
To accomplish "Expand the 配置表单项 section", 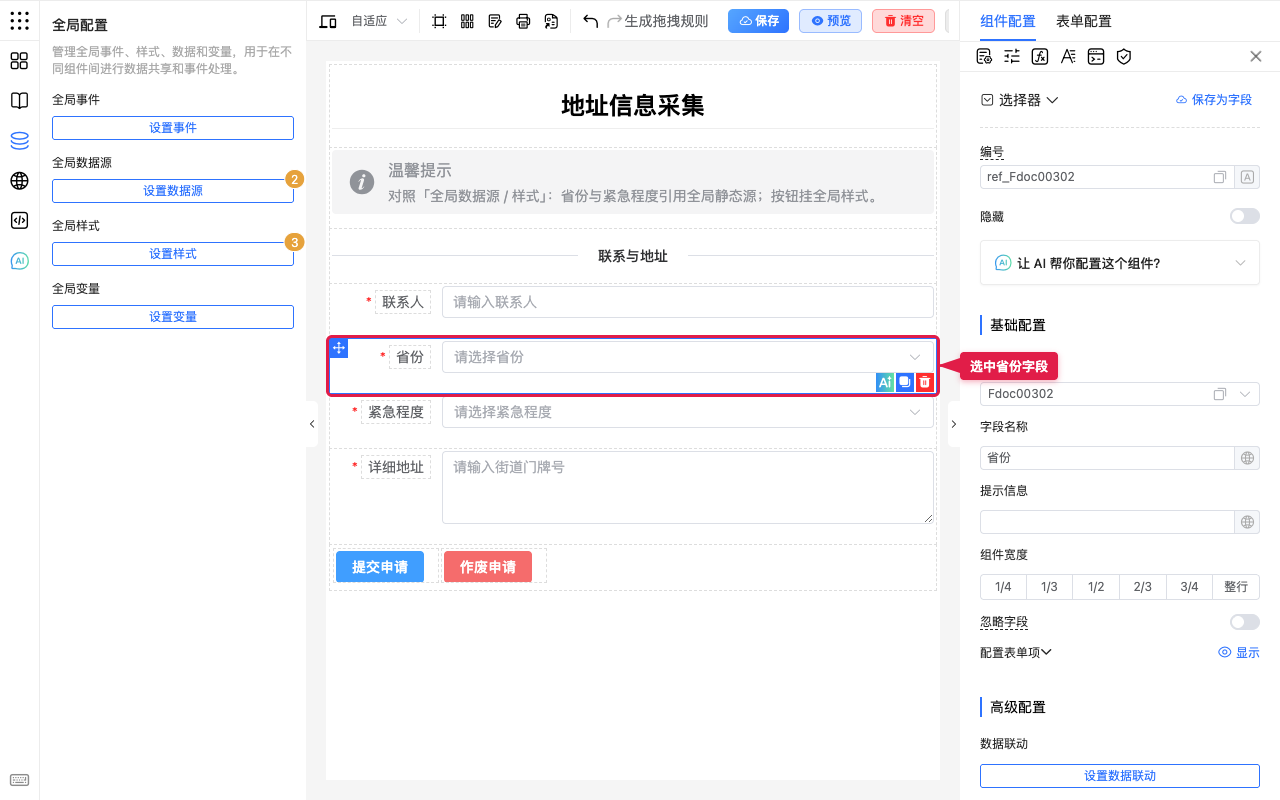I will [1016, 652].
